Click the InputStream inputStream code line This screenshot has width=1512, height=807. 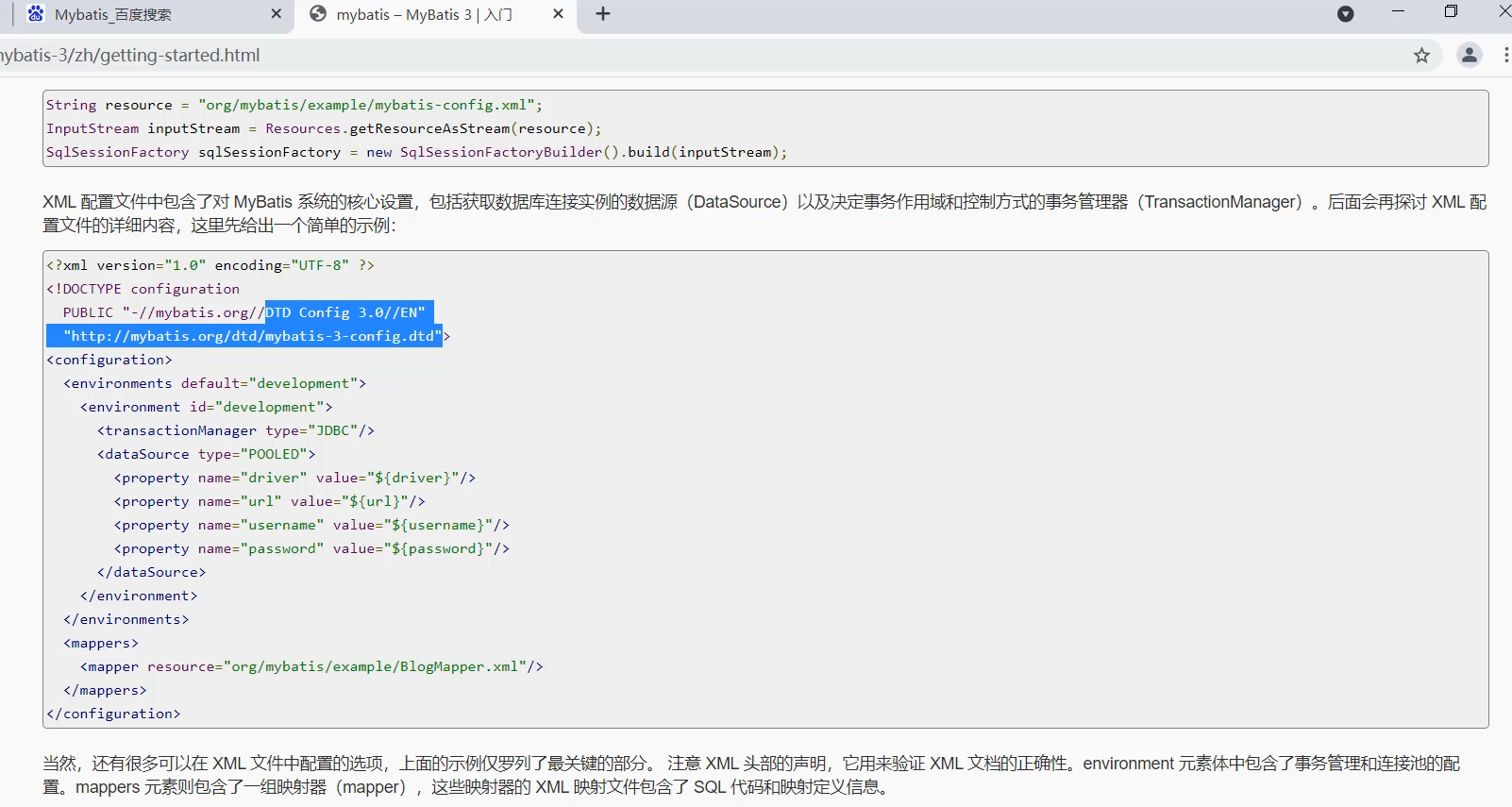pos(324,128)
